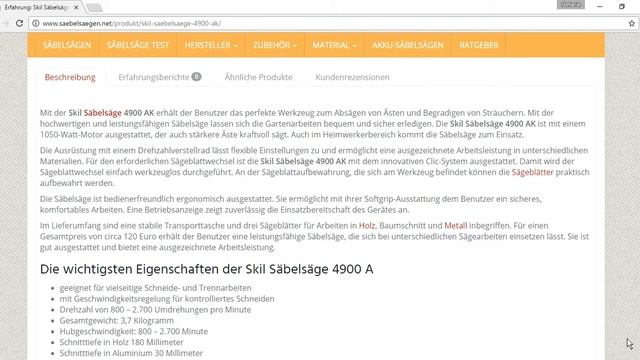Restore down the browser window
Viewport: 640px width, 360px height.
[622, 7]
